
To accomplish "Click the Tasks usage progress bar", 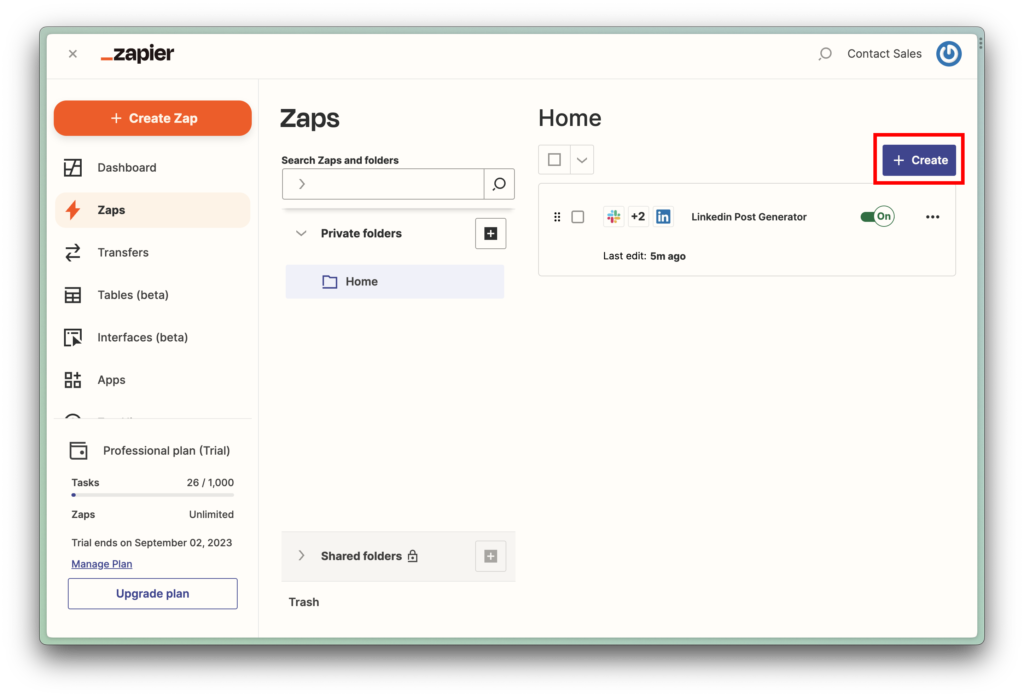I will tap(153, 495).
